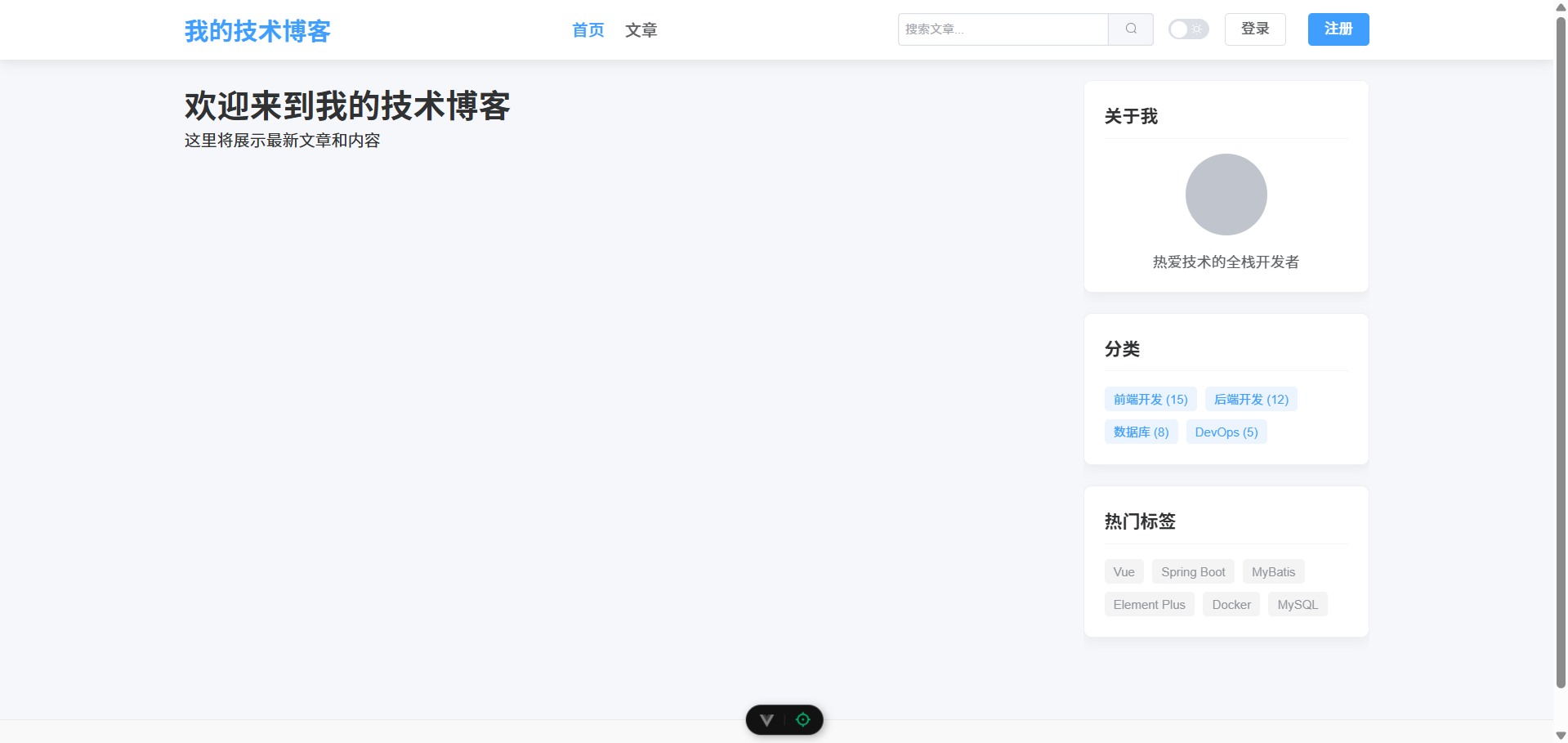Screen dimensions: 1568x743
Task: Click the page vertical scrollbar thumb
Action: [x=1561, y=351]
